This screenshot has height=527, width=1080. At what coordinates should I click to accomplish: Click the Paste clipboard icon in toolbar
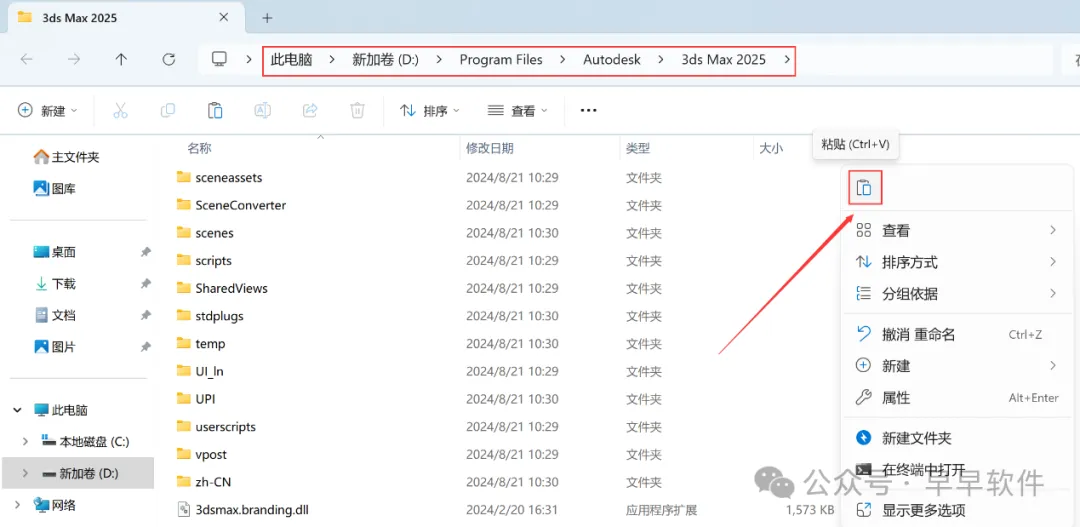215,110
